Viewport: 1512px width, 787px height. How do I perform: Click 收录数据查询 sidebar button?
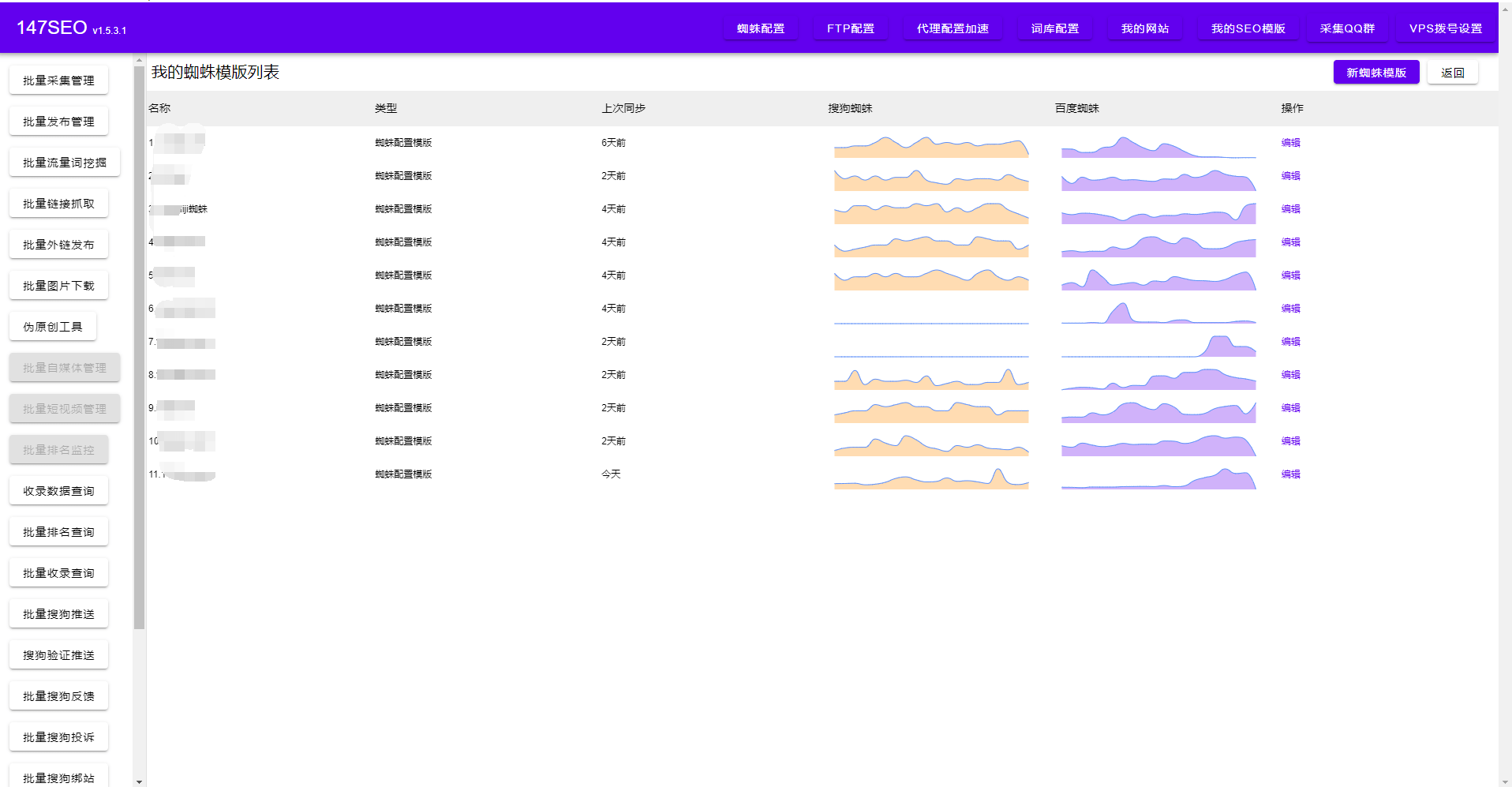(58, 491)
